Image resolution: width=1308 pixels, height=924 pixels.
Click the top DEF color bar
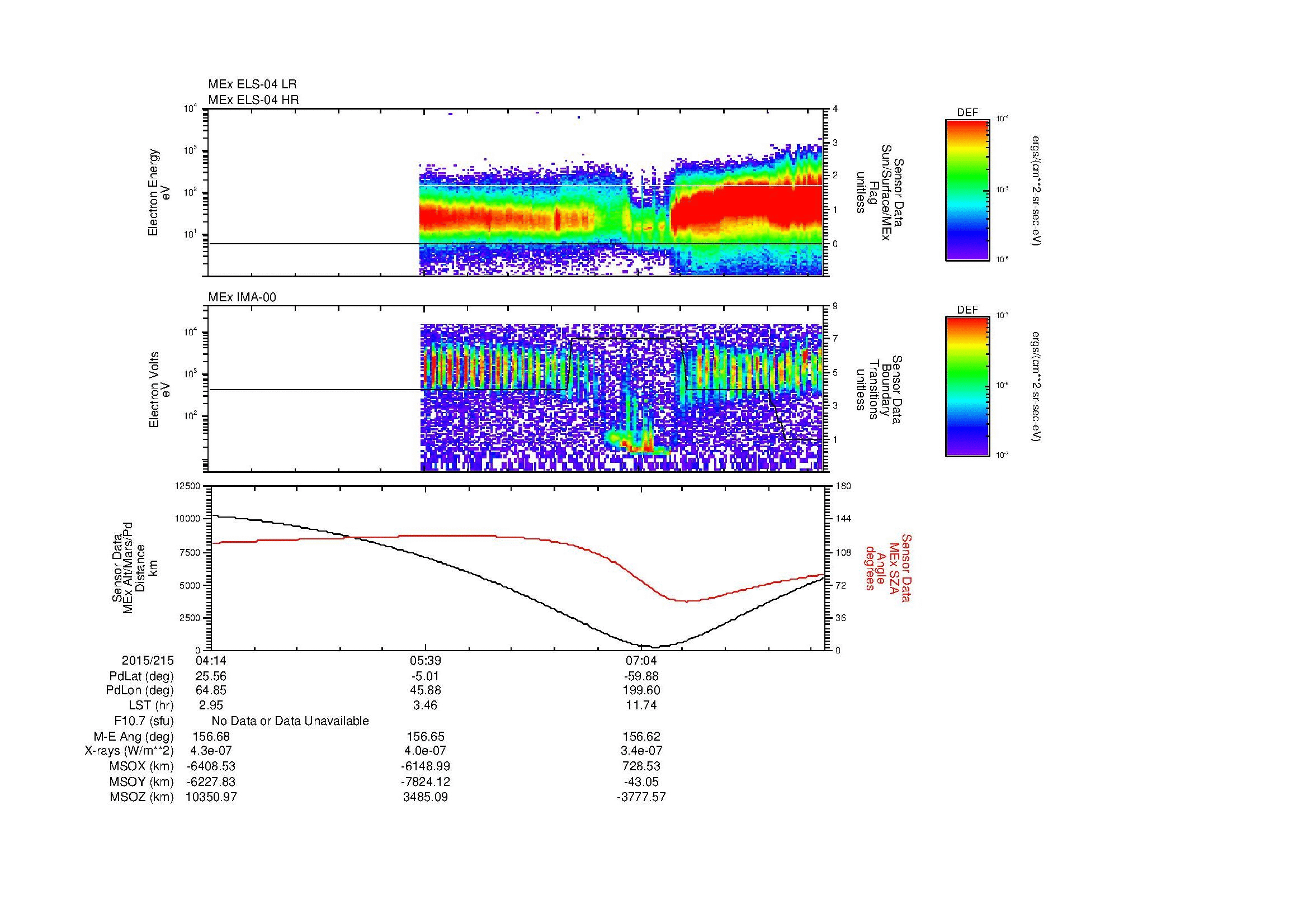[967, 189]
